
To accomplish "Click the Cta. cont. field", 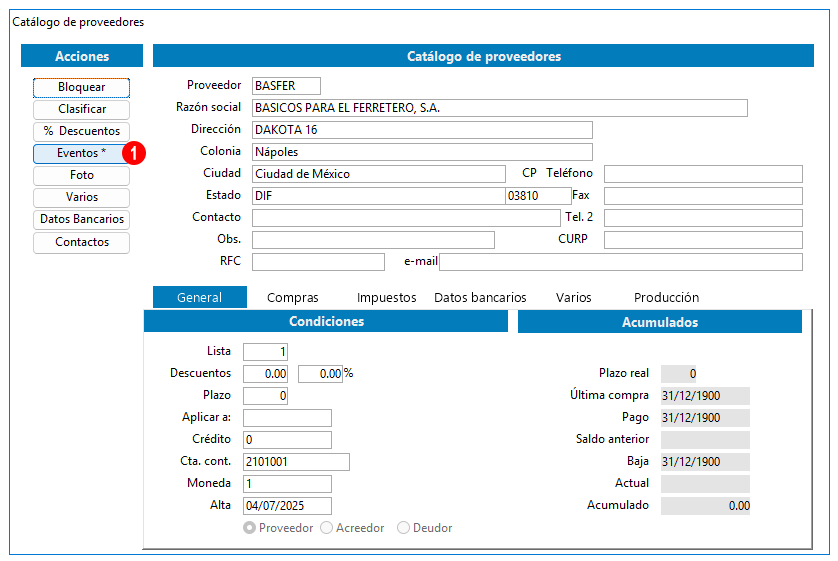I will tap(296, 462).
